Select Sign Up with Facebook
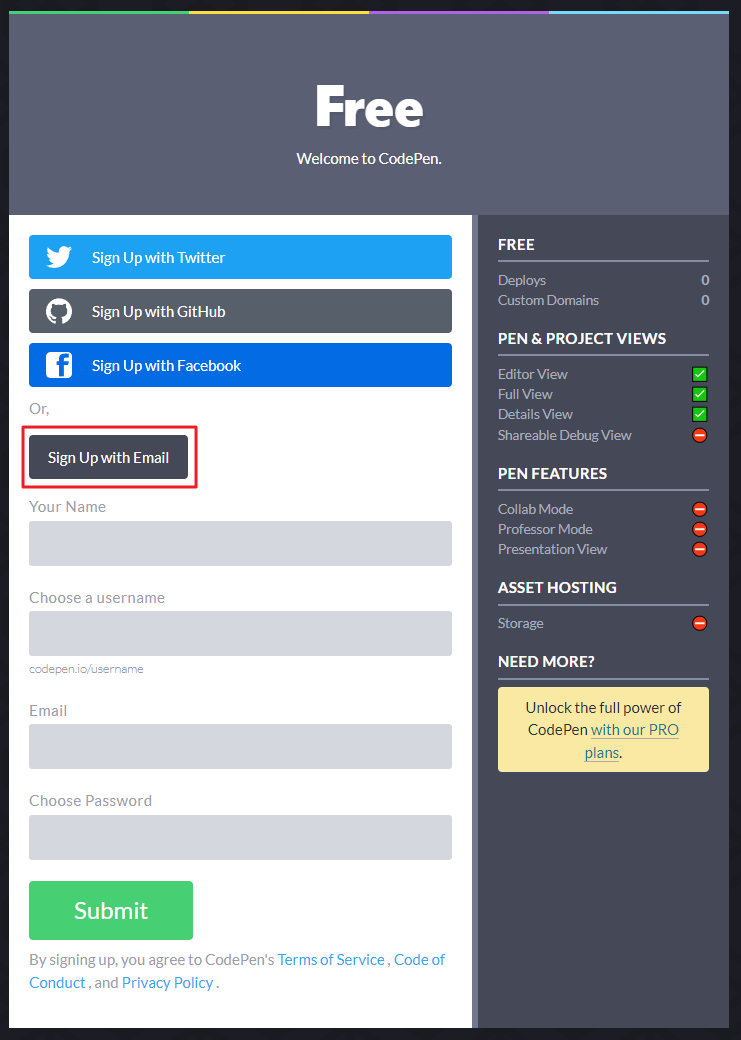 click(240, 365)
